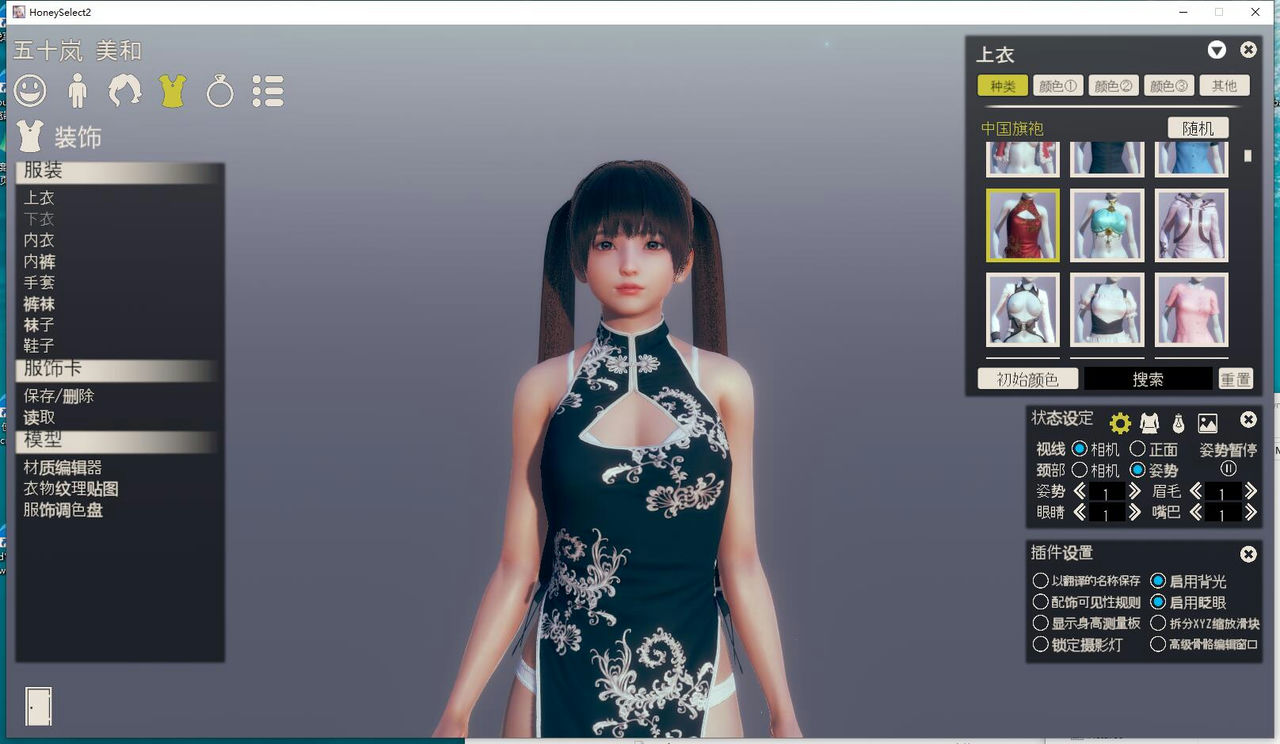The width and height of the screenshot is (1280, 744).
Task: Collapse the 上衣 panel with the arrow
Action: tap(1217, 50)
